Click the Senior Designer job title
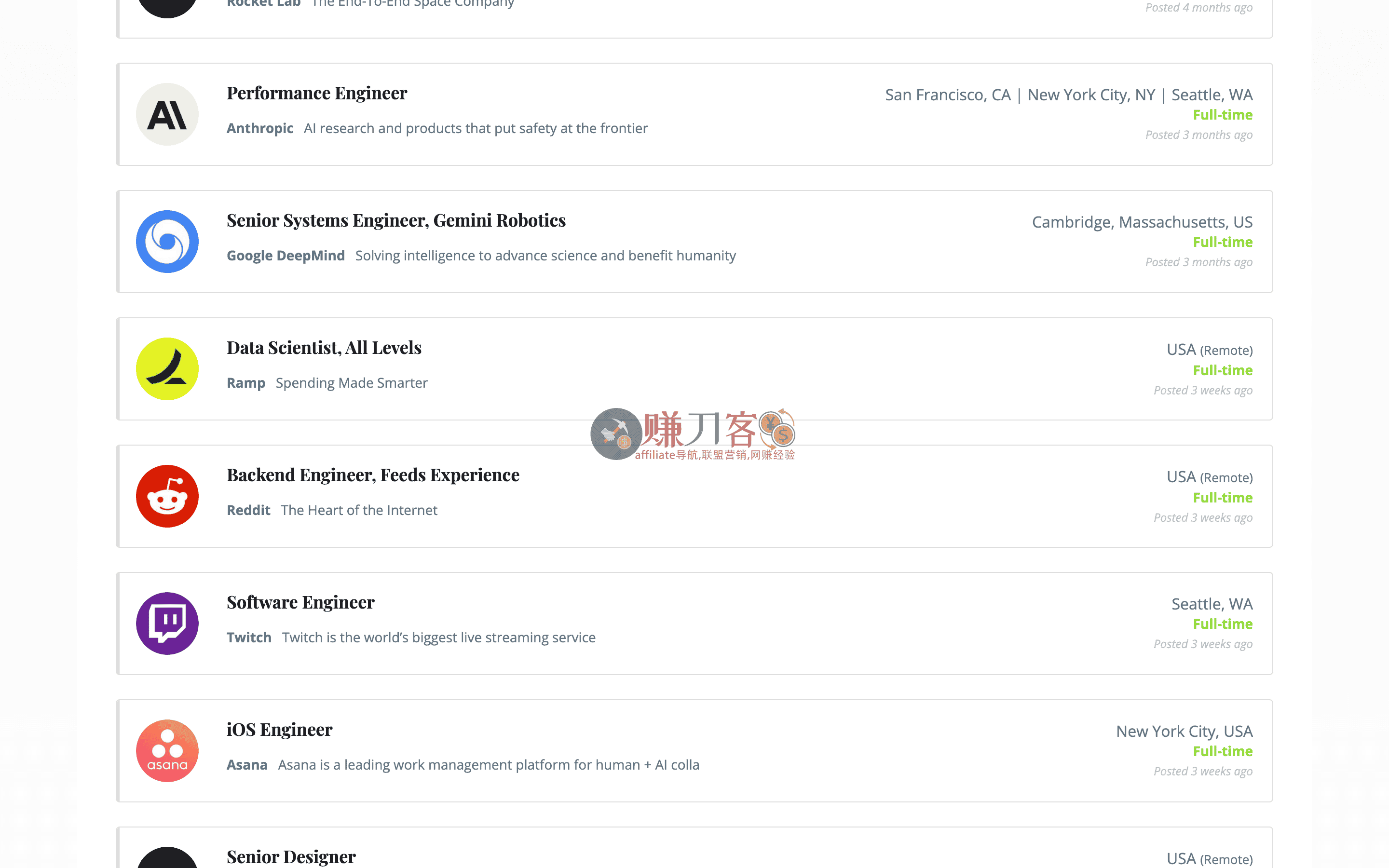This screenshot has width=1389, height=868. point(291,857)
